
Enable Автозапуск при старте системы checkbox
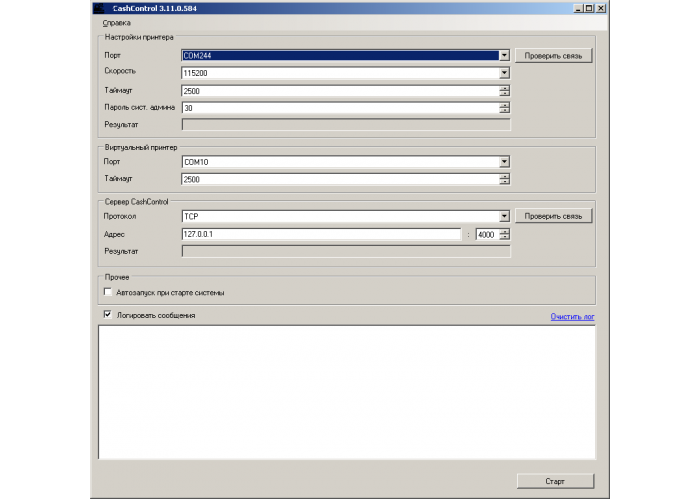tap(108, 292)
